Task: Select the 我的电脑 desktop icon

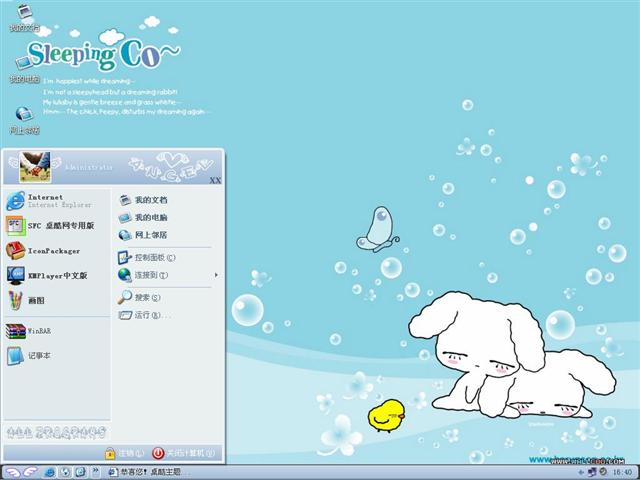Action: coord(24,69)
